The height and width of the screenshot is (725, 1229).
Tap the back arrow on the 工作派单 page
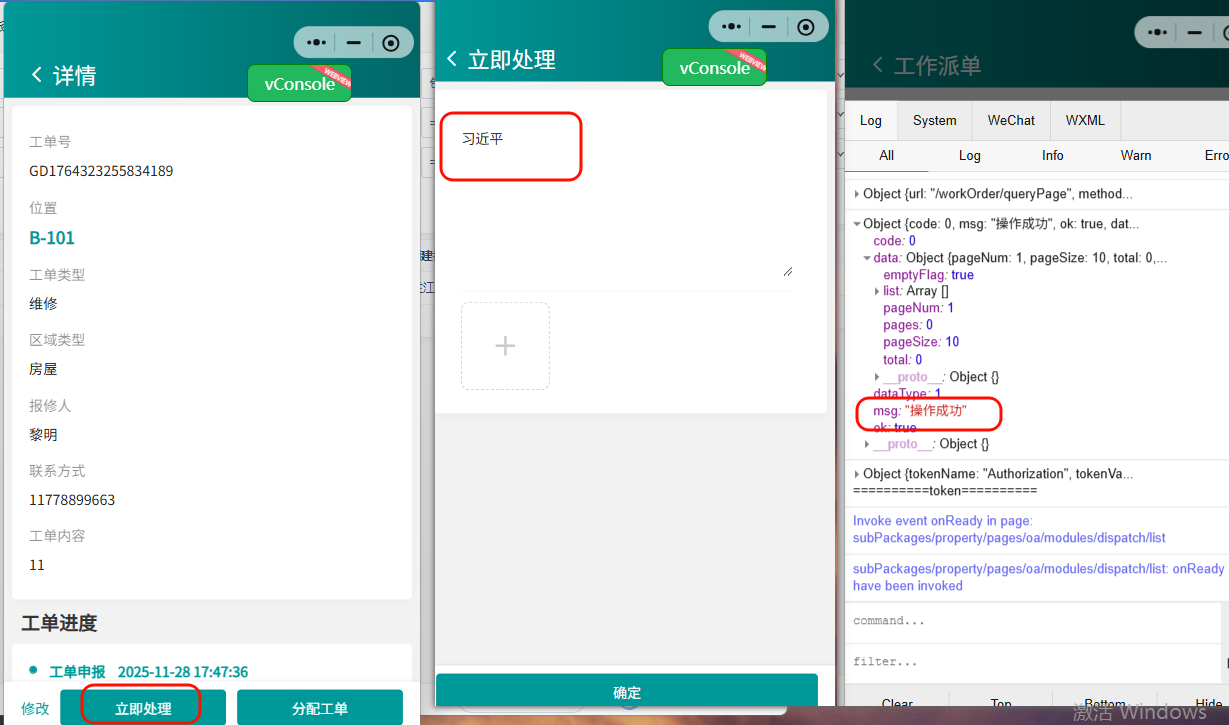click(x=875, y=64)
